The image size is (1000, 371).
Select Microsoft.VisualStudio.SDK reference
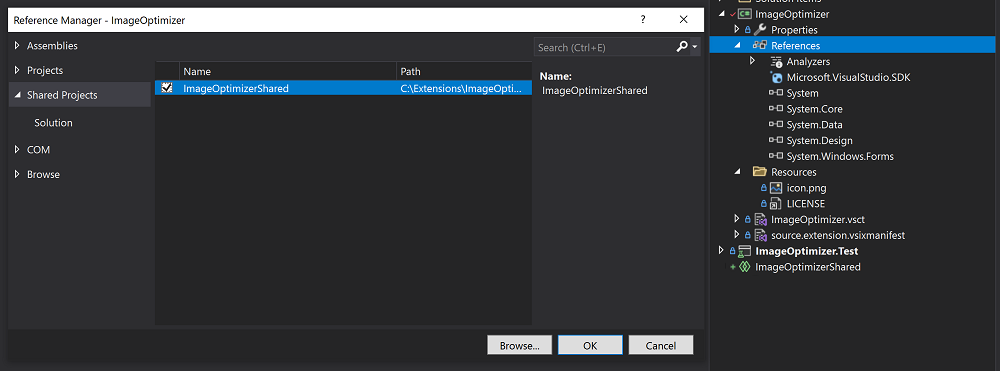pos(848,77)
